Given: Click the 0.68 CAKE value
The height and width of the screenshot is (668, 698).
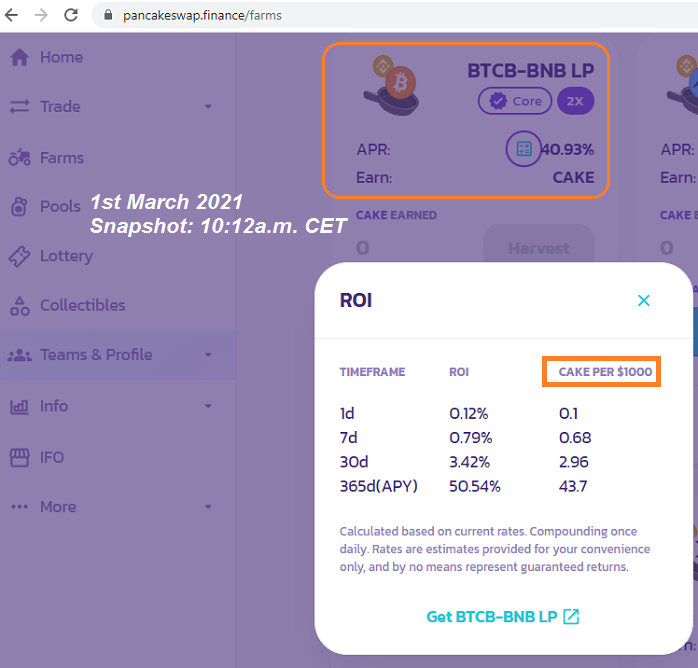Looking at the screenshot, I should coord(575,438).
